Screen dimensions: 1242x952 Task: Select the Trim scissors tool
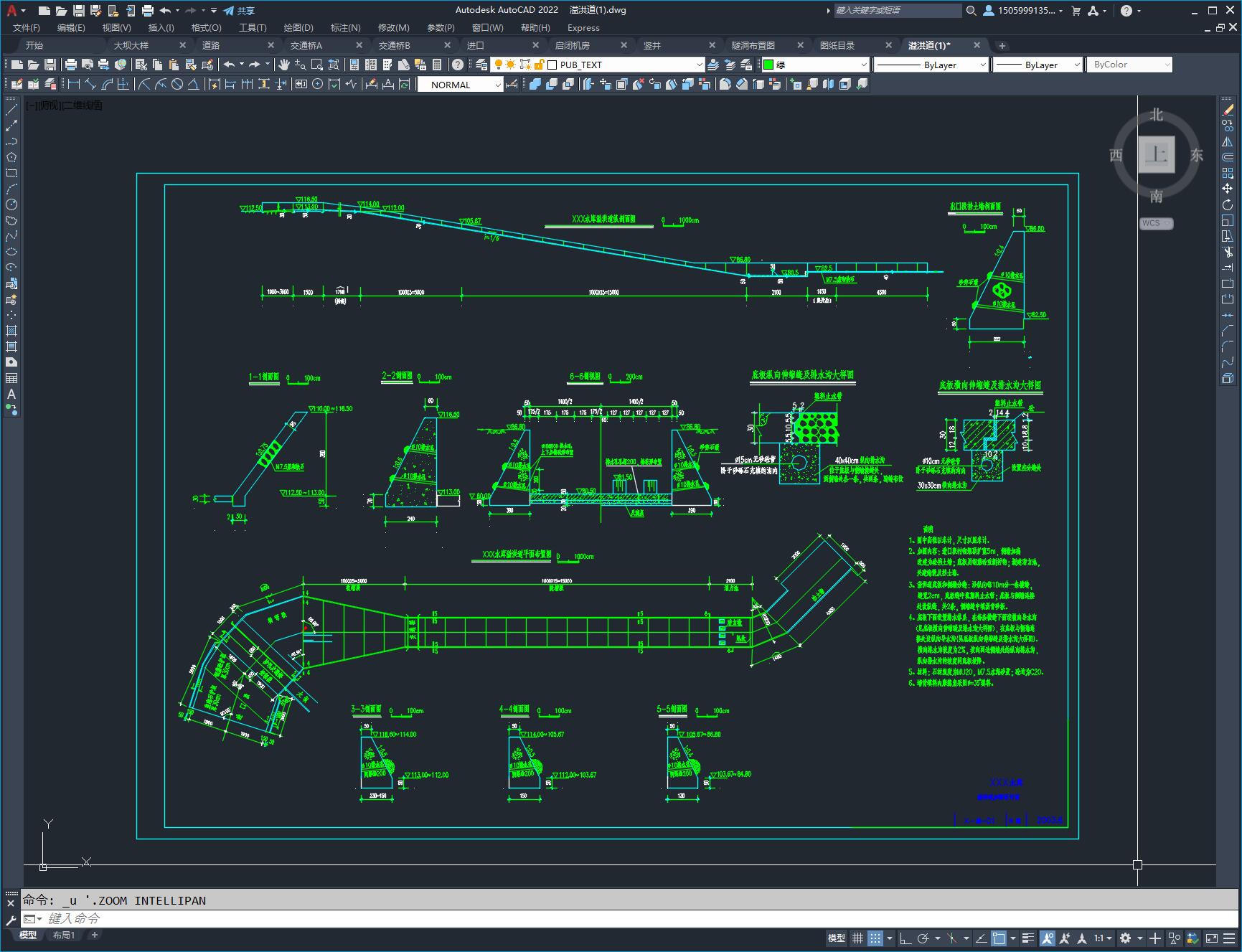click(1228, 252)
